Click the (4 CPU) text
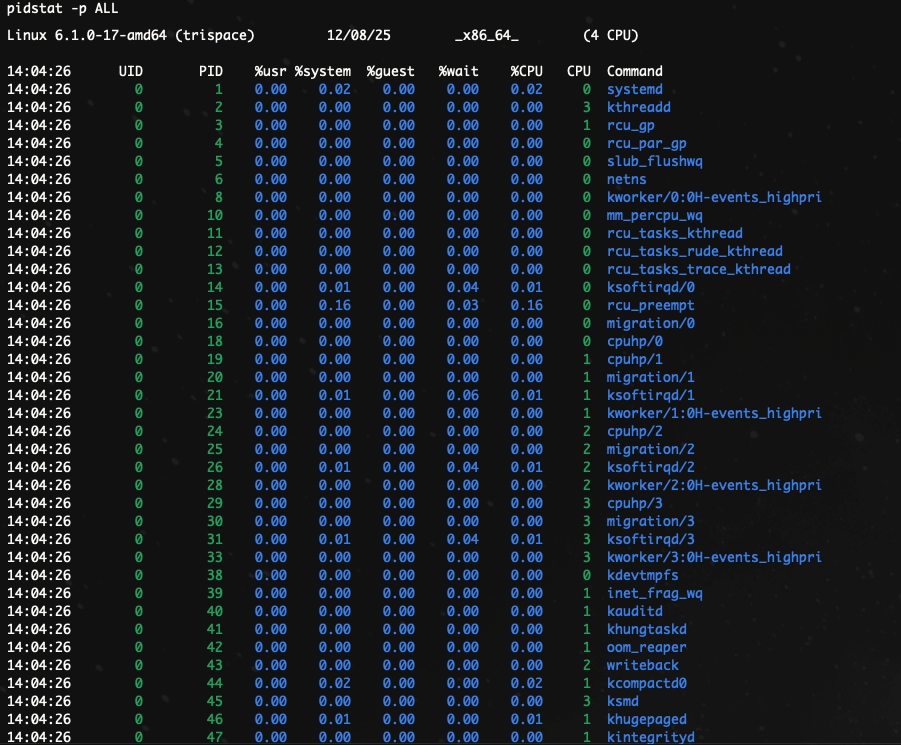 point(610,35)
